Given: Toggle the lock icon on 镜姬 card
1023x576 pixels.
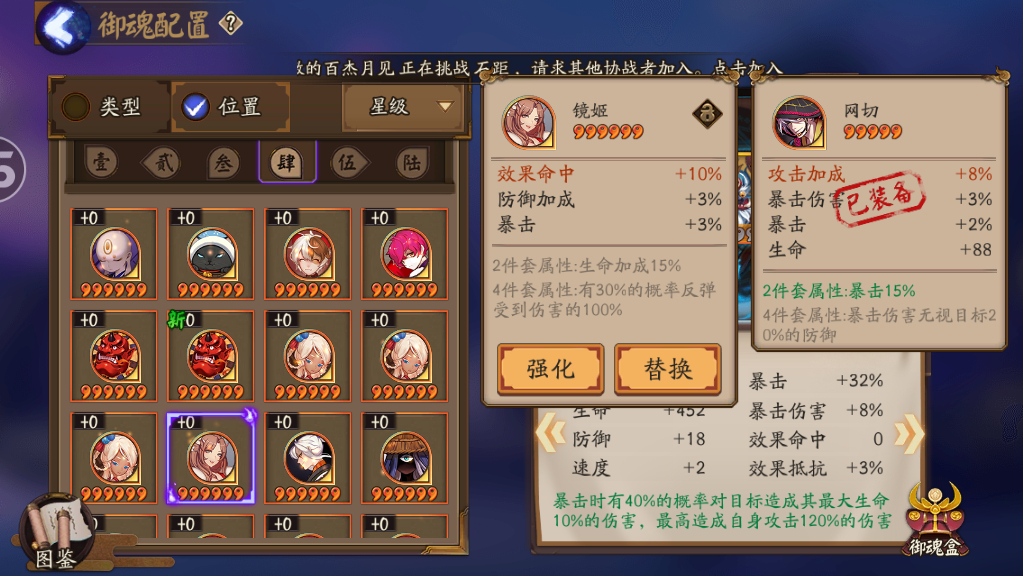Looking at the screenshot, I should click(x=707, y=114).
